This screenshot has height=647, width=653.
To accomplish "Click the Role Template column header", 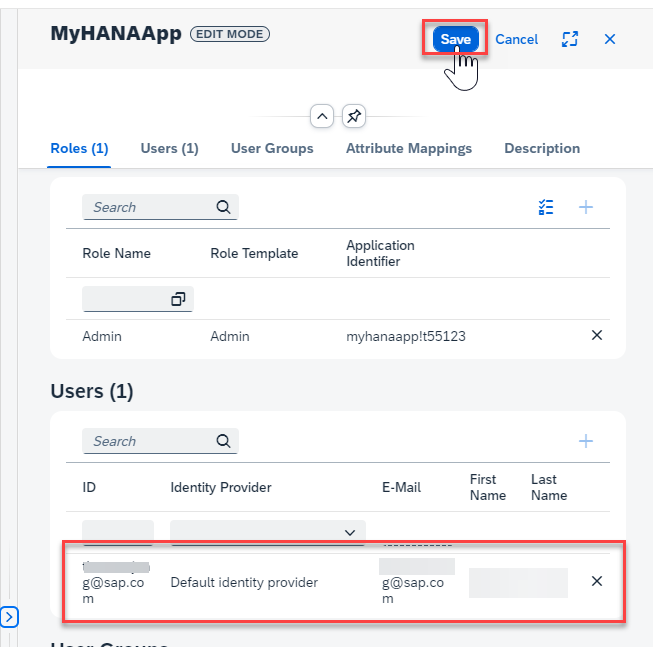I will 254,253.
